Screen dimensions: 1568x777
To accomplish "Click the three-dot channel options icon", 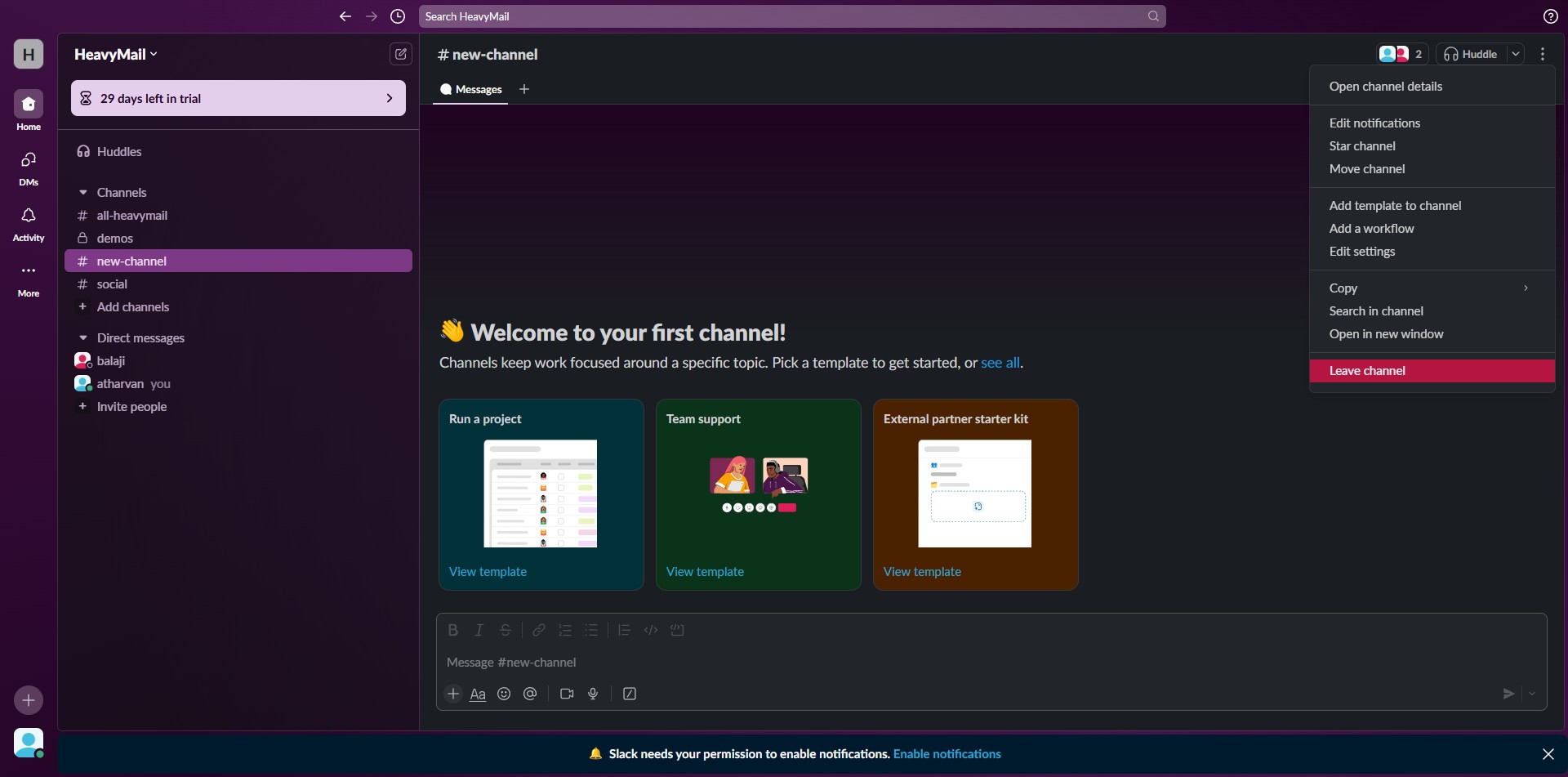I will click(x=1543, y=54).
